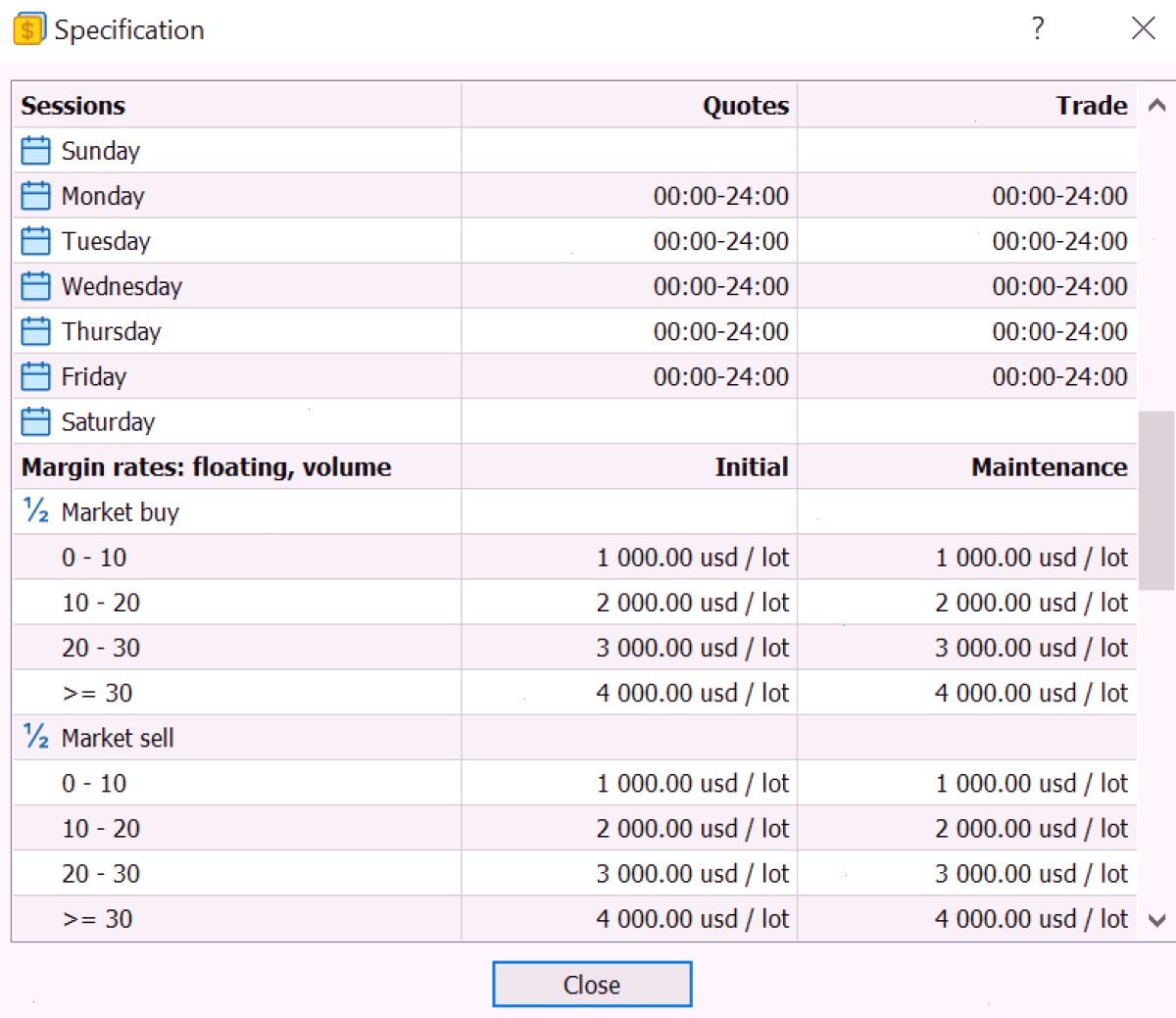Click the Thursday calendar icon

point(35,331)
